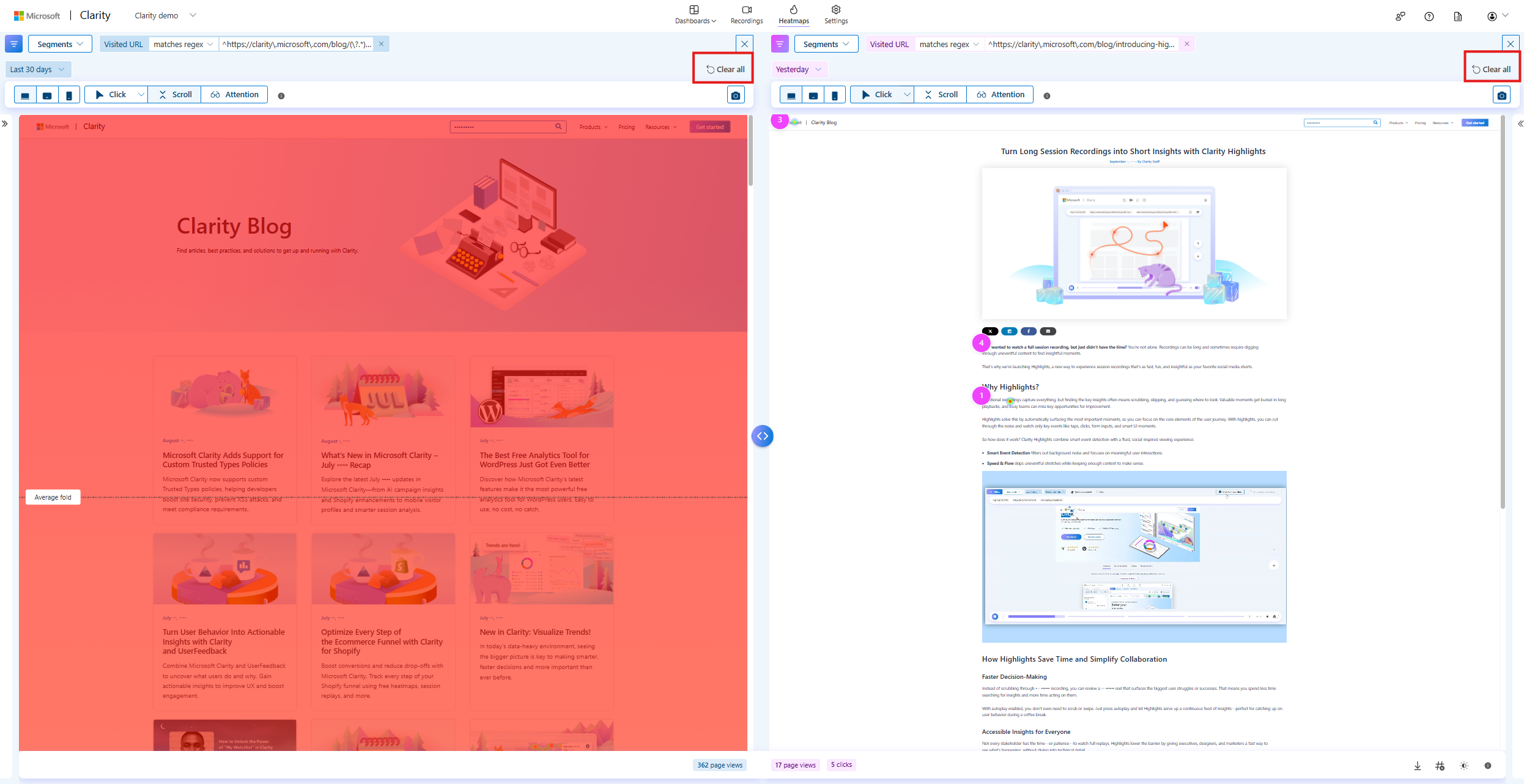The height and width of the screenshot is (784, 1524).
Task: Close the left comparison pane
Action: click(744, 44)
